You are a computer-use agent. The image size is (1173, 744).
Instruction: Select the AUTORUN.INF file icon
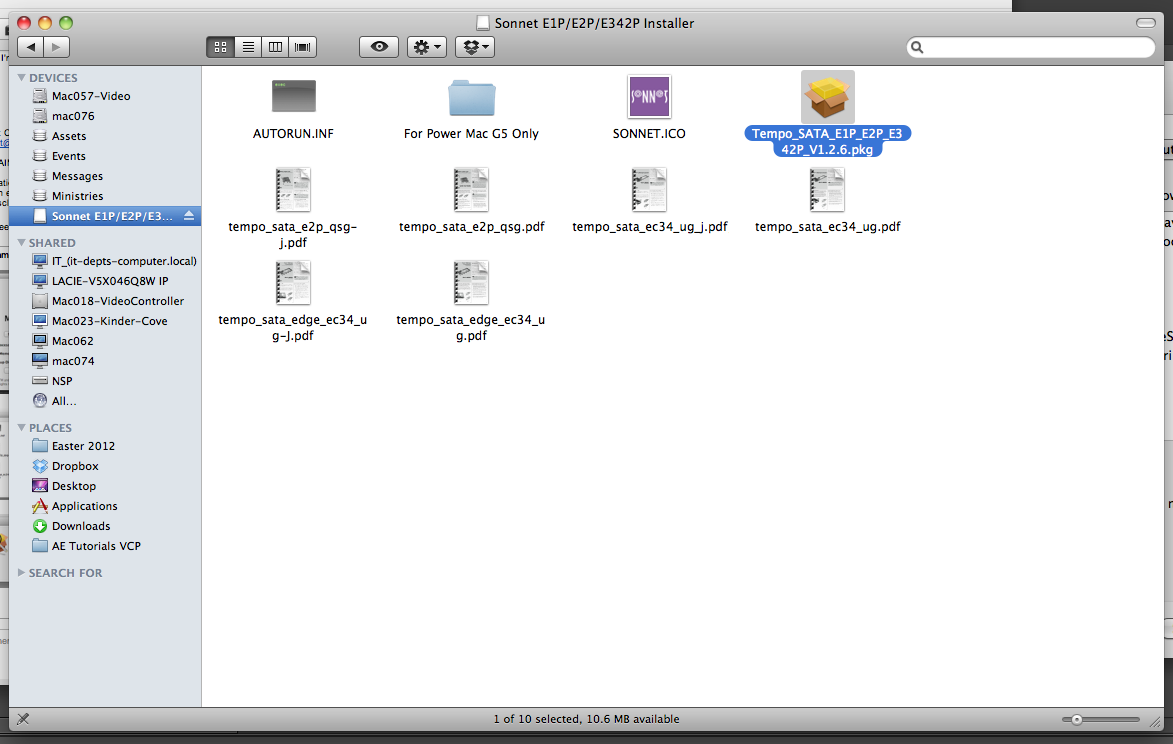click(293, 97)
